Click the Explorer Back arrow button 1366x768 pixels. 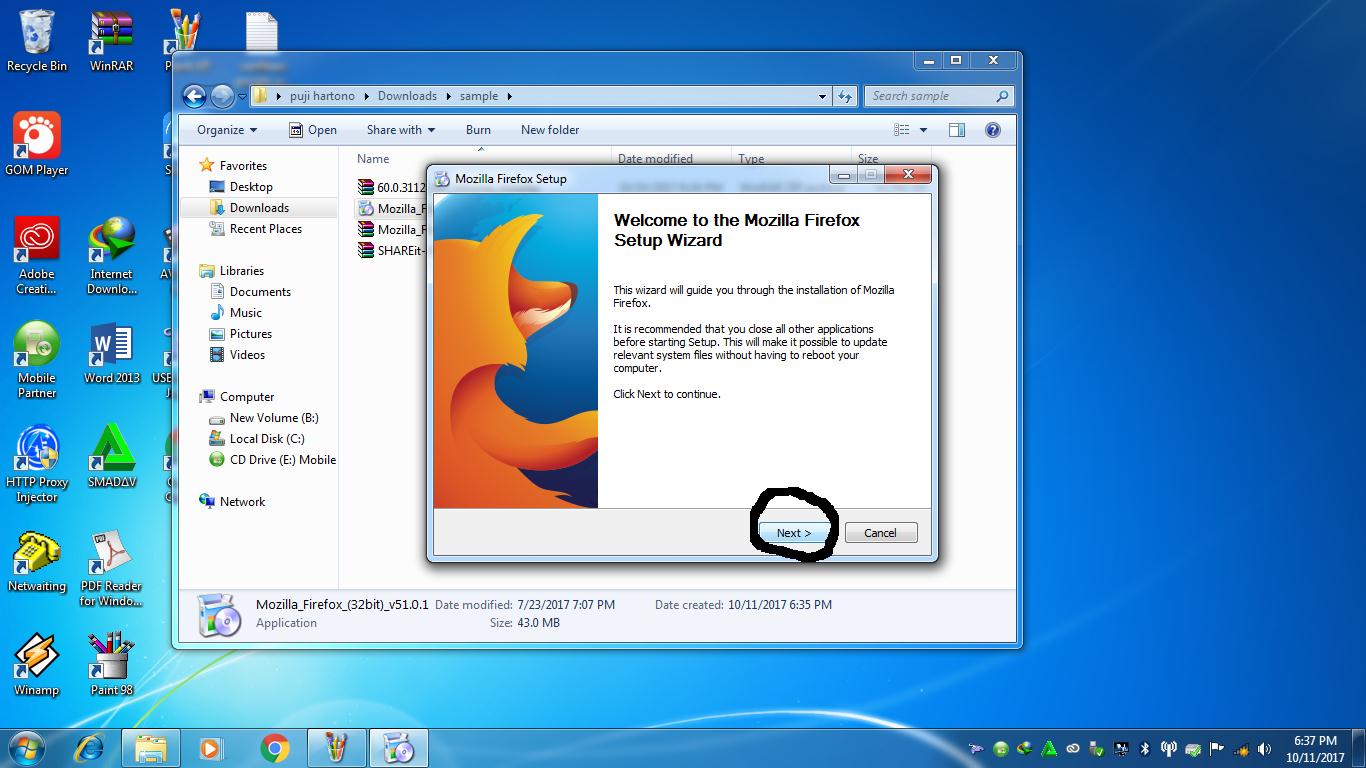tap(194, 96)
